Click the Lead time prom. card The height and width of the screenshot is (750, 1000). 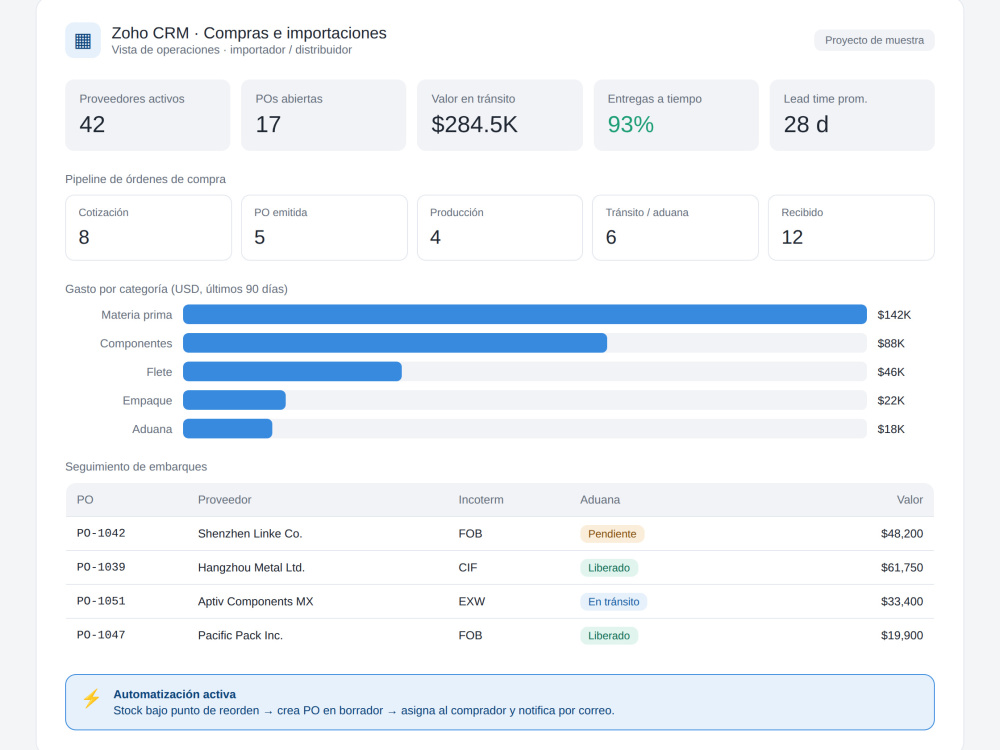coord(852,115)
